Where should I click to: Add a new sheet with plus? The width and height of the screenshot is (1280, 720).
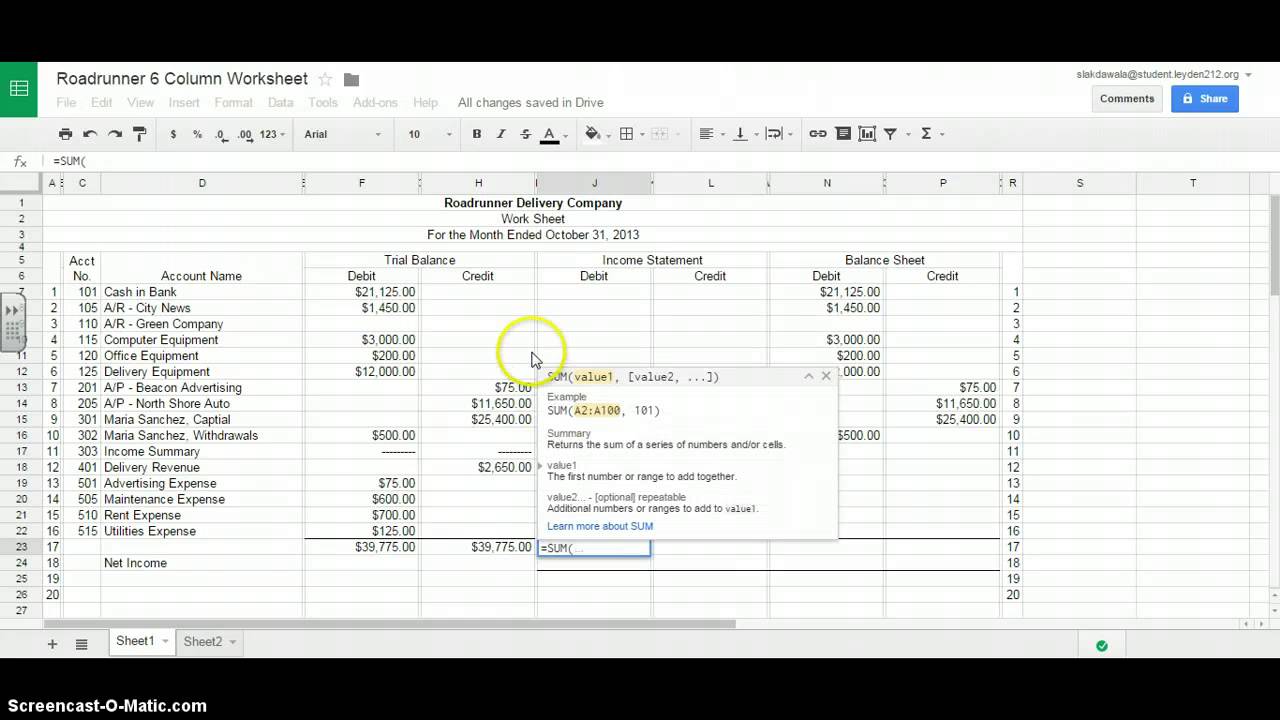coord(52,644)
